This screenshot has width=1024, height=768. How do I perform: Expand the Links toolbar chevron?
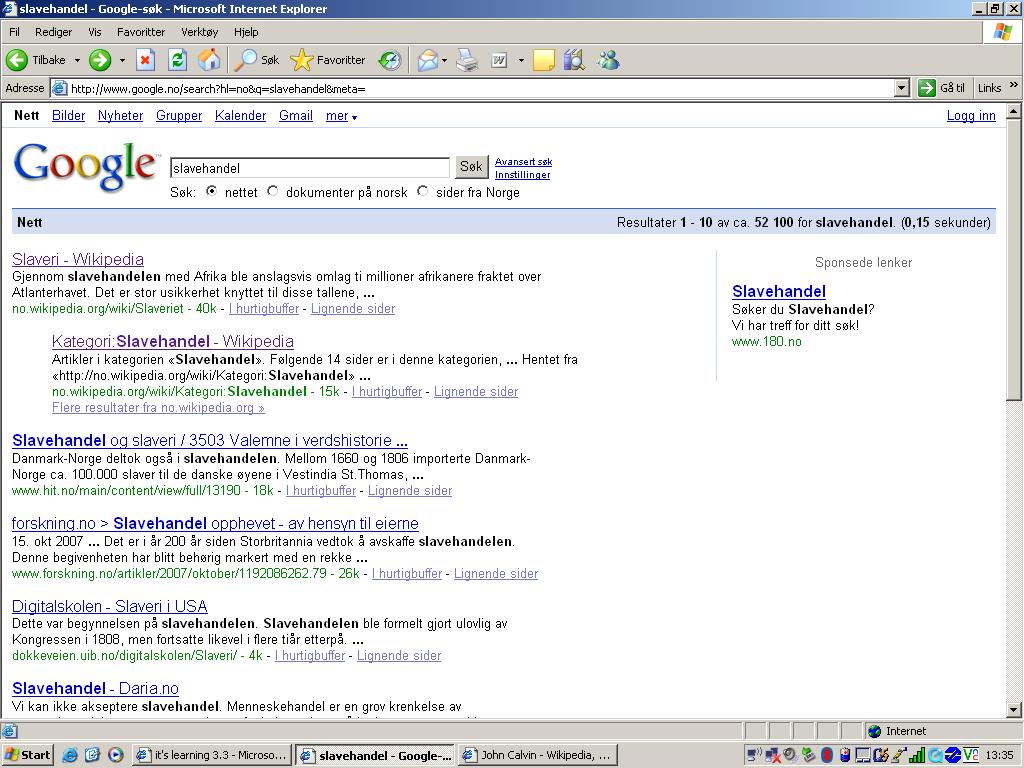pyautogui.click(x=1014, y=86)
